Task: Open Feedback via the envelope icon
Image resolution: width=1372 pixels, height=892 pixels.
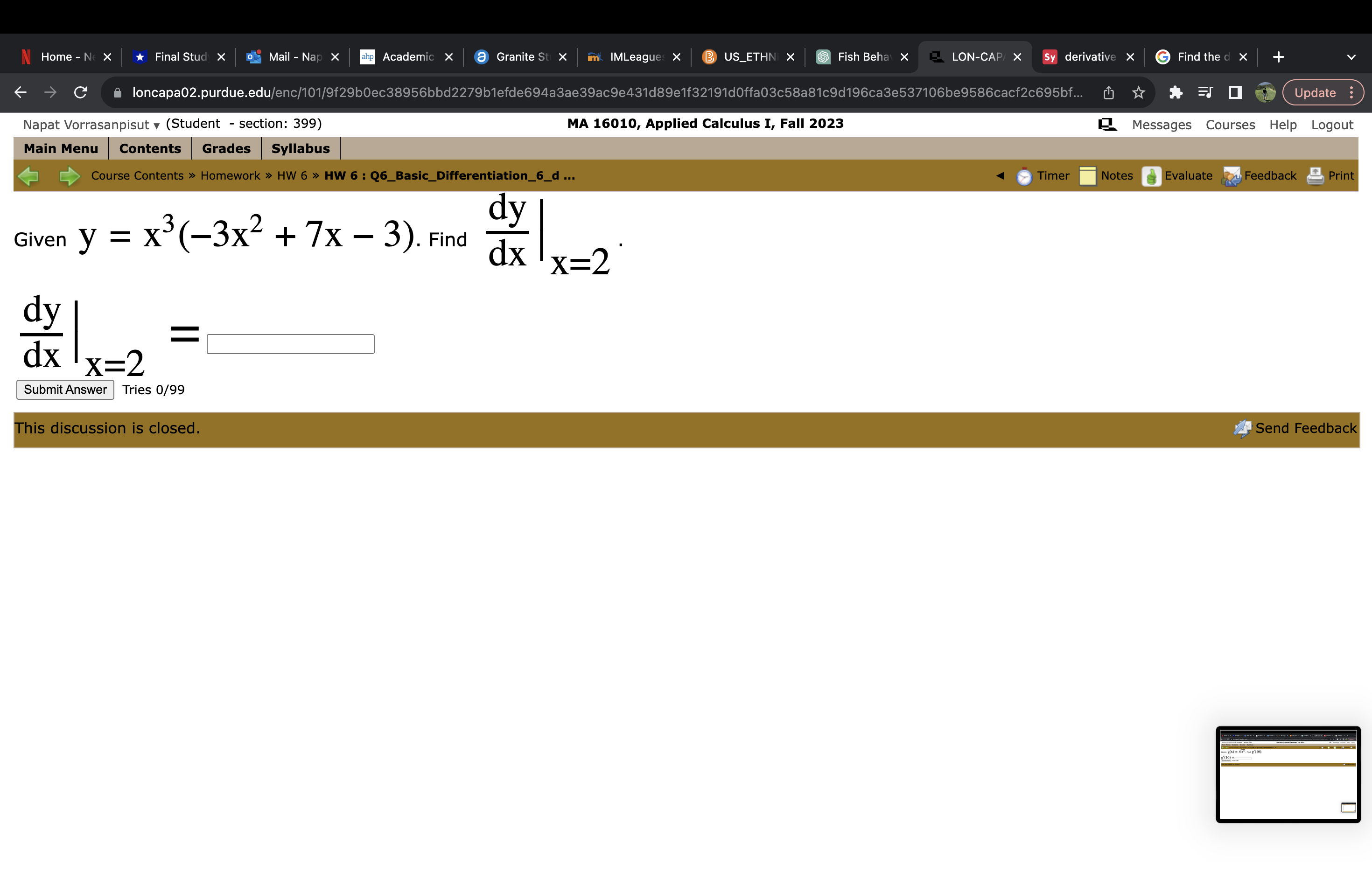Action: [1230, 176]
